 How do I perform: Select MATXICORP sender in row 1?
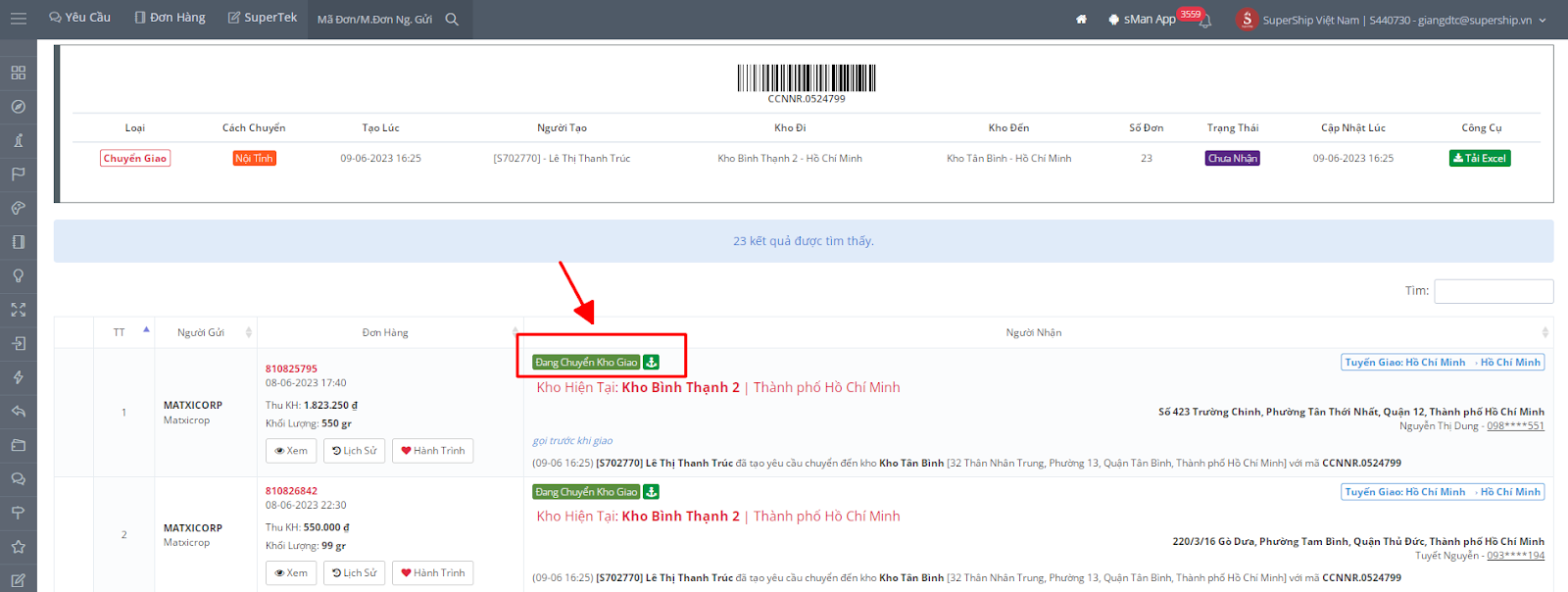click(193, 405)
